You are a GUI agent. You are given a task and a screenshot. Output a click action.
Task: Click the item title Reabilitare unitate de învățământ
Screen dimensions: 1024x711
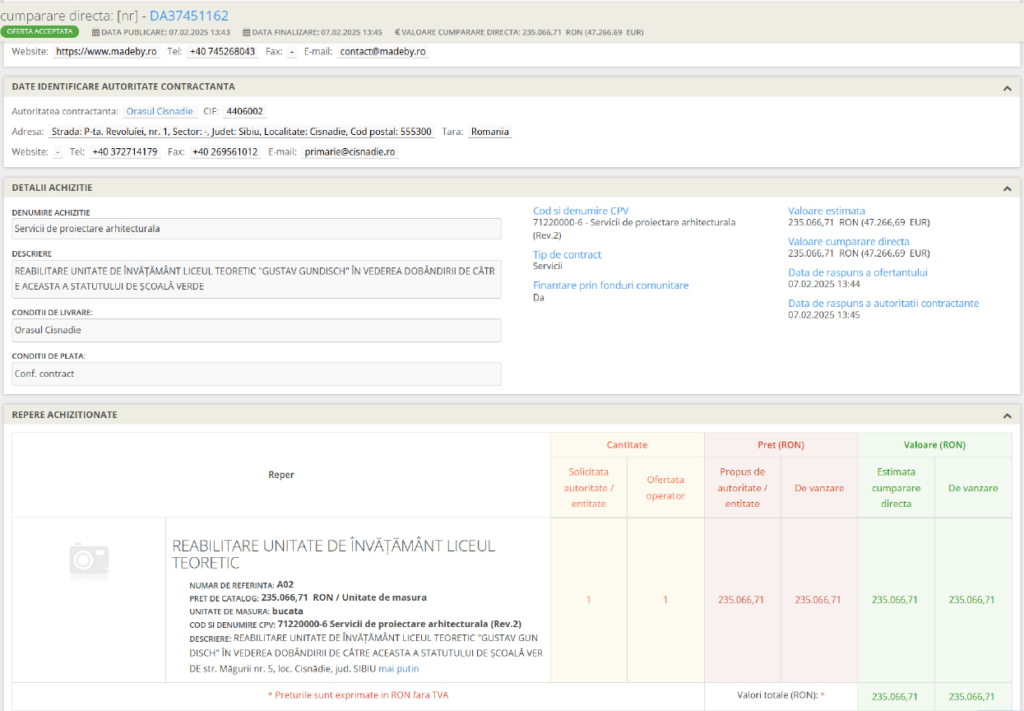pyautogui.click(x=334, y=554)
